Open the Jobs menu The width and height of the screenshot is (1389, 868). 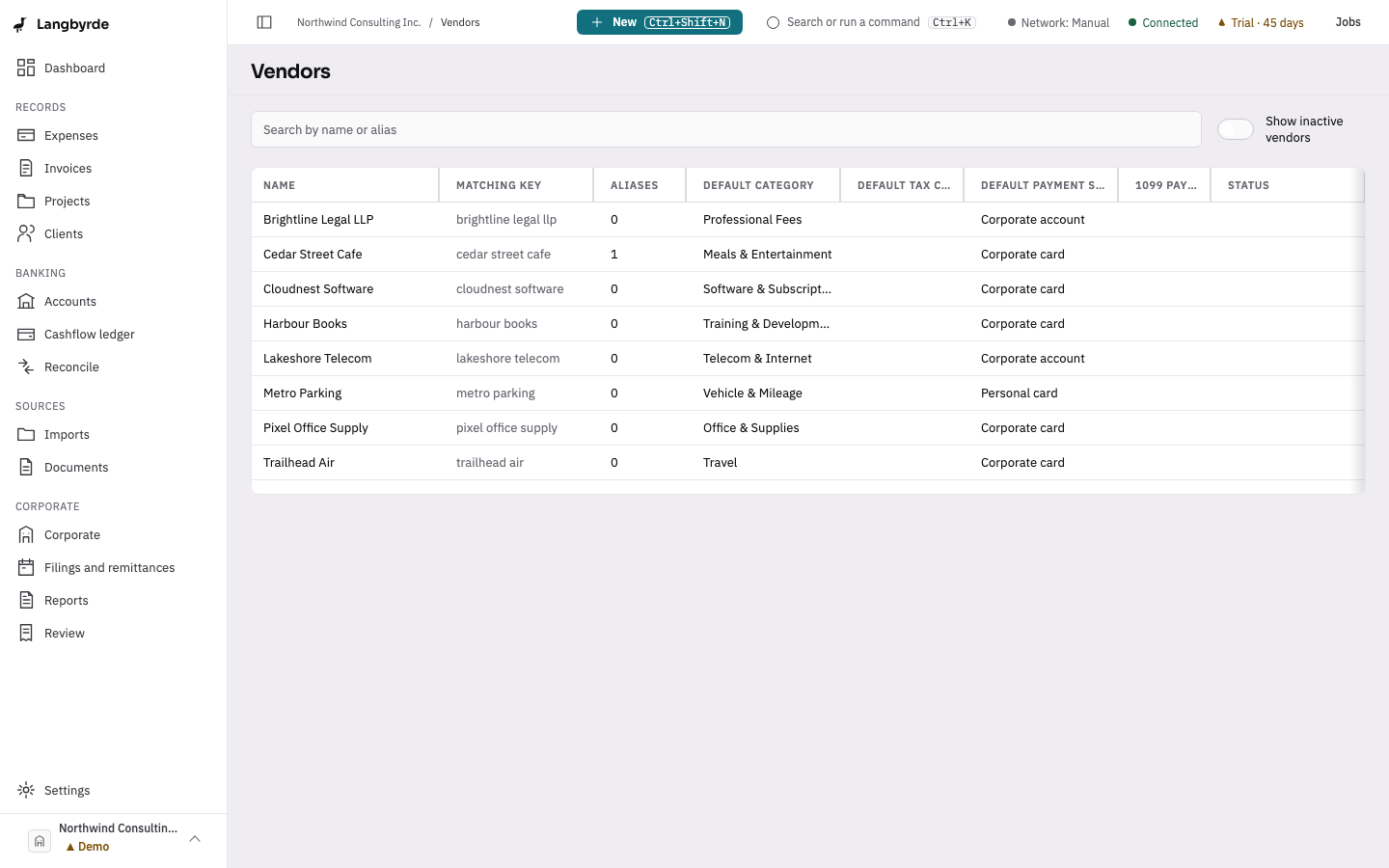click(1348, 22)
